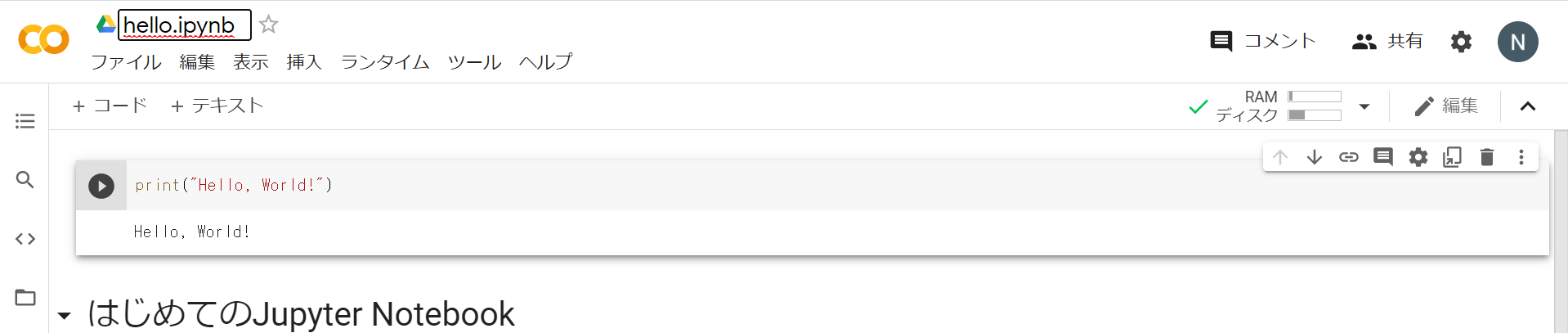1568x333 pixels.
Task: Delete the cell with trash icon
Action: coord(1487,157)
